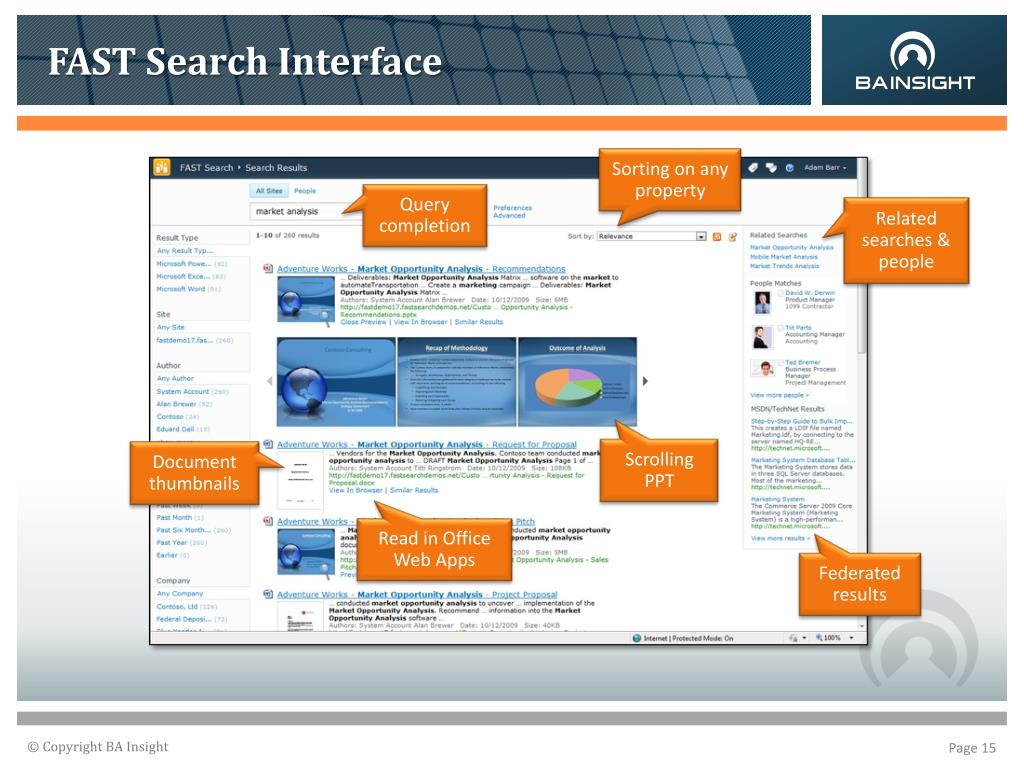Filter results by Microsoft Word
The width and height of the screenshot is (1024, 768).
(x=189, y=289)
